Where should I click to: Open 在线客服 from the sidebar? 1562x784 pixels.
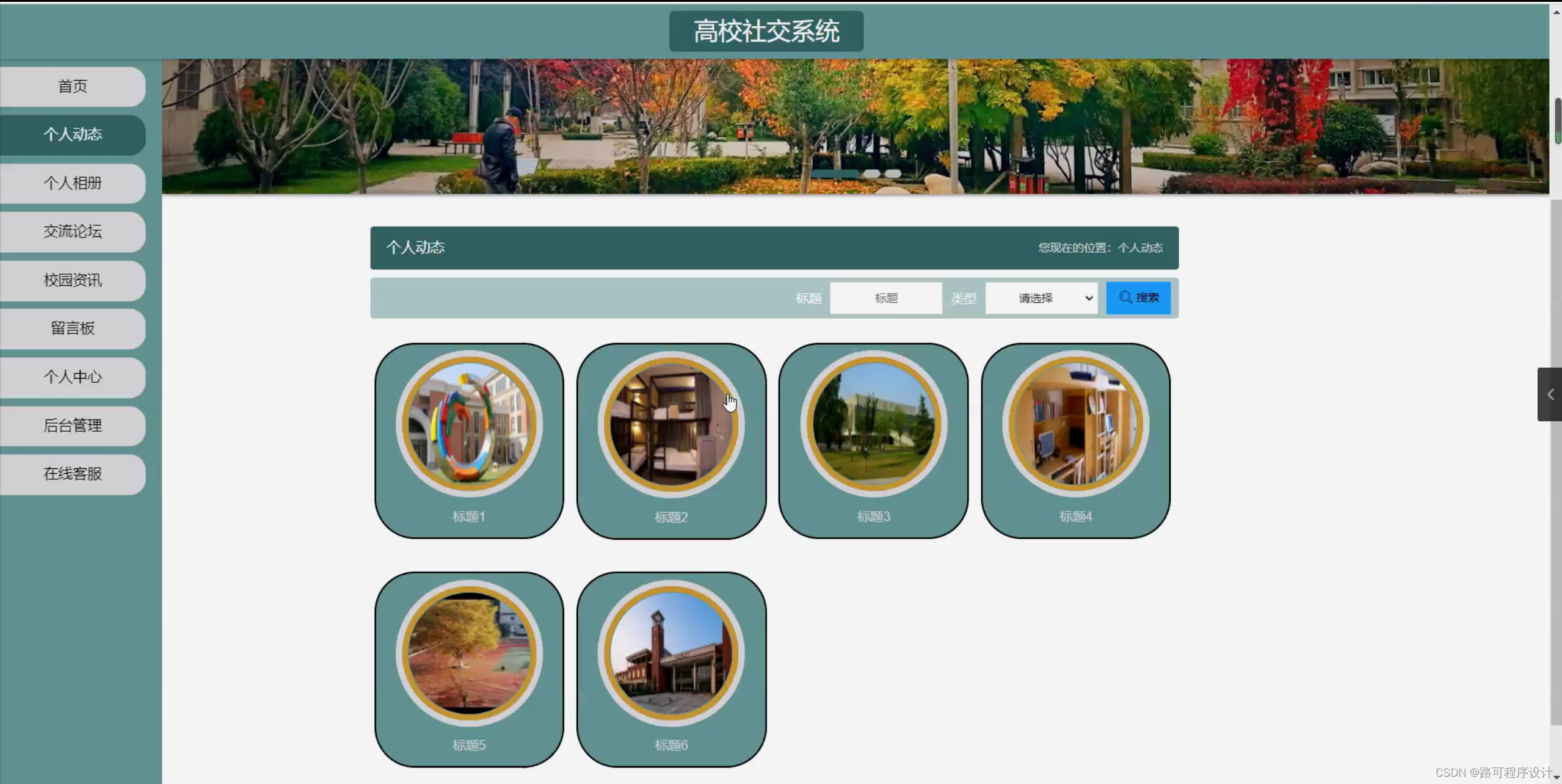tap(73, 474)
